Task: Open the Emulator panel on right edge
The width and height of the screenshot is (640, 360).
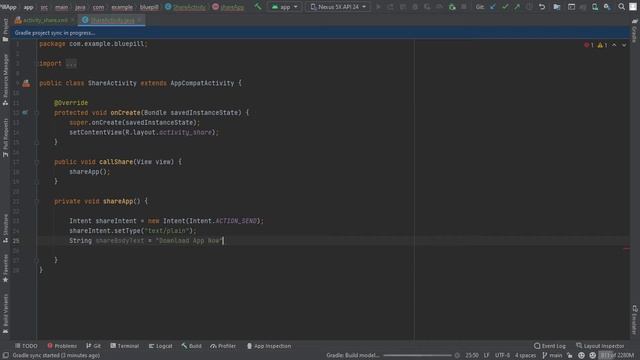Action: pos(634,319)
